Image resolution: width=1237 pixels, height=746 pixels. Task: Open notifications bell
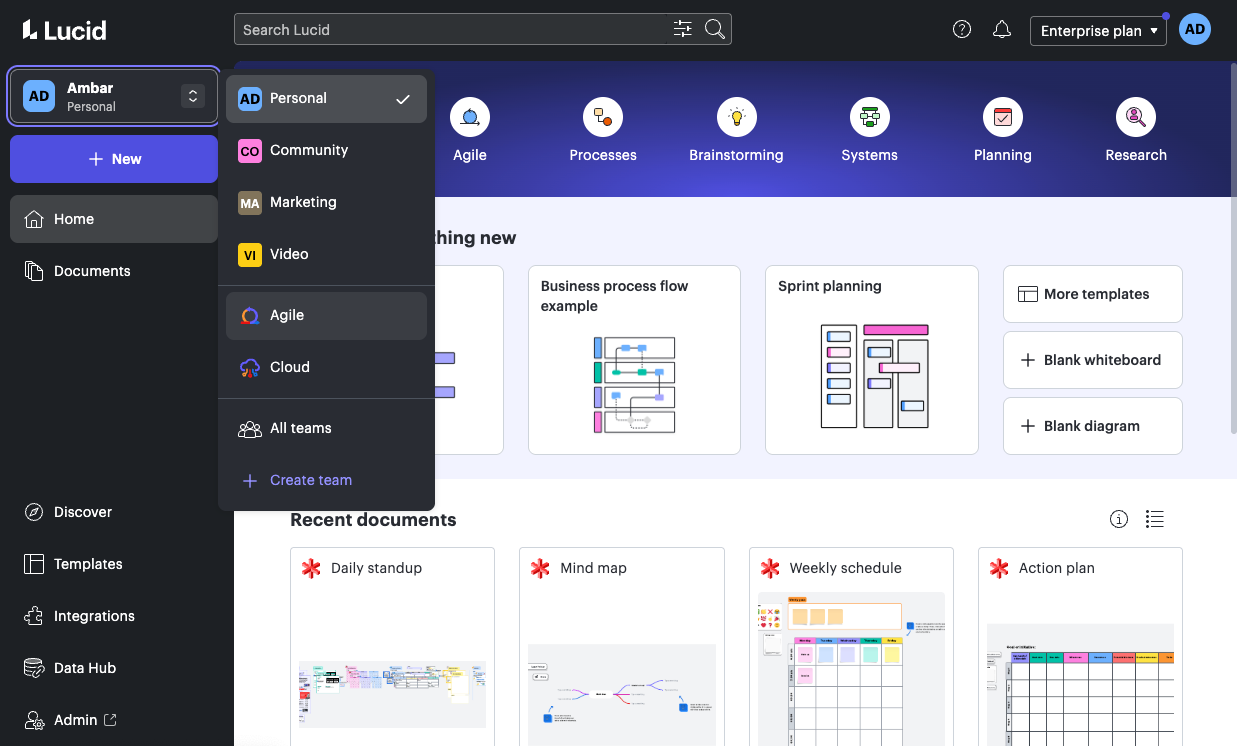[1002, 29]
